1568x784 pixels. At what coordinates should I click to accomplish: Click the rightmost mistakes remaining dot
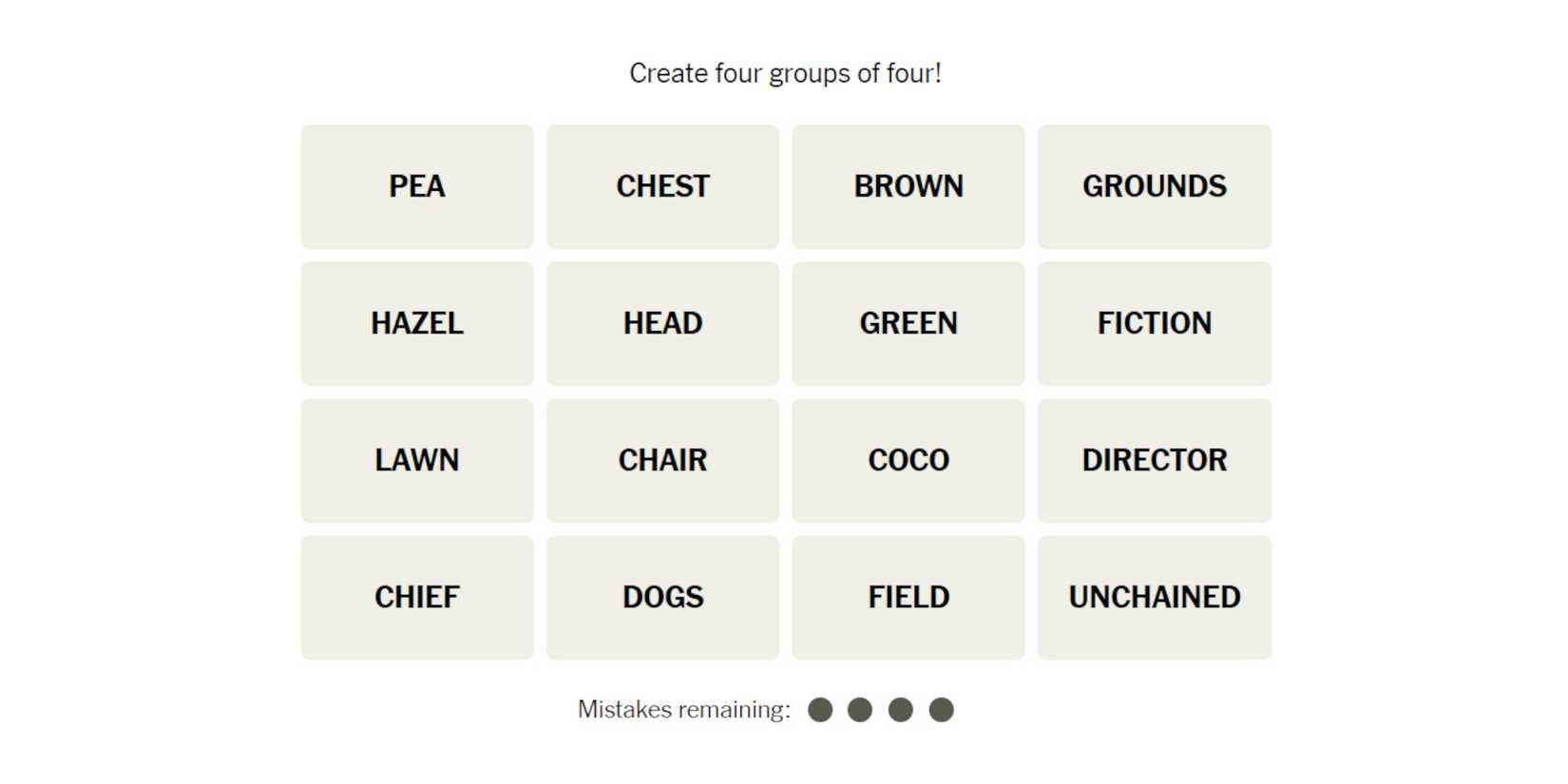pos(941,710)
